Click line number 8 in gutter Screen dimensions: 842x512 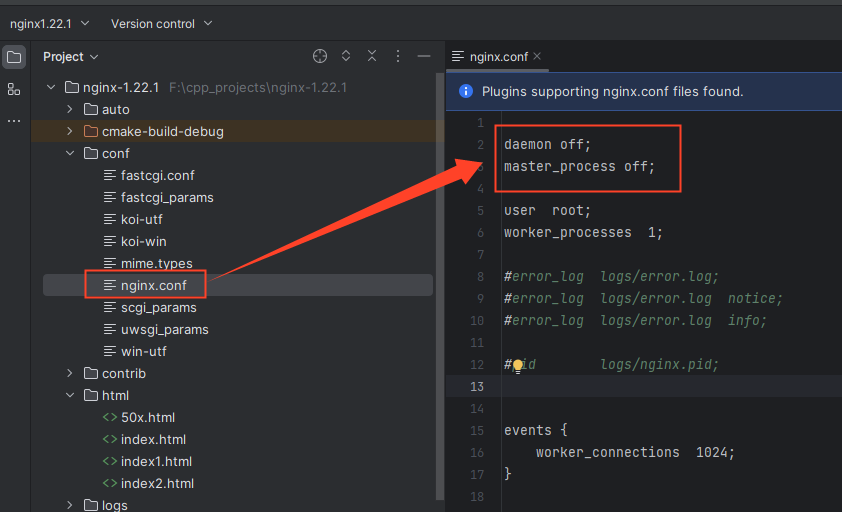[481, 277]
